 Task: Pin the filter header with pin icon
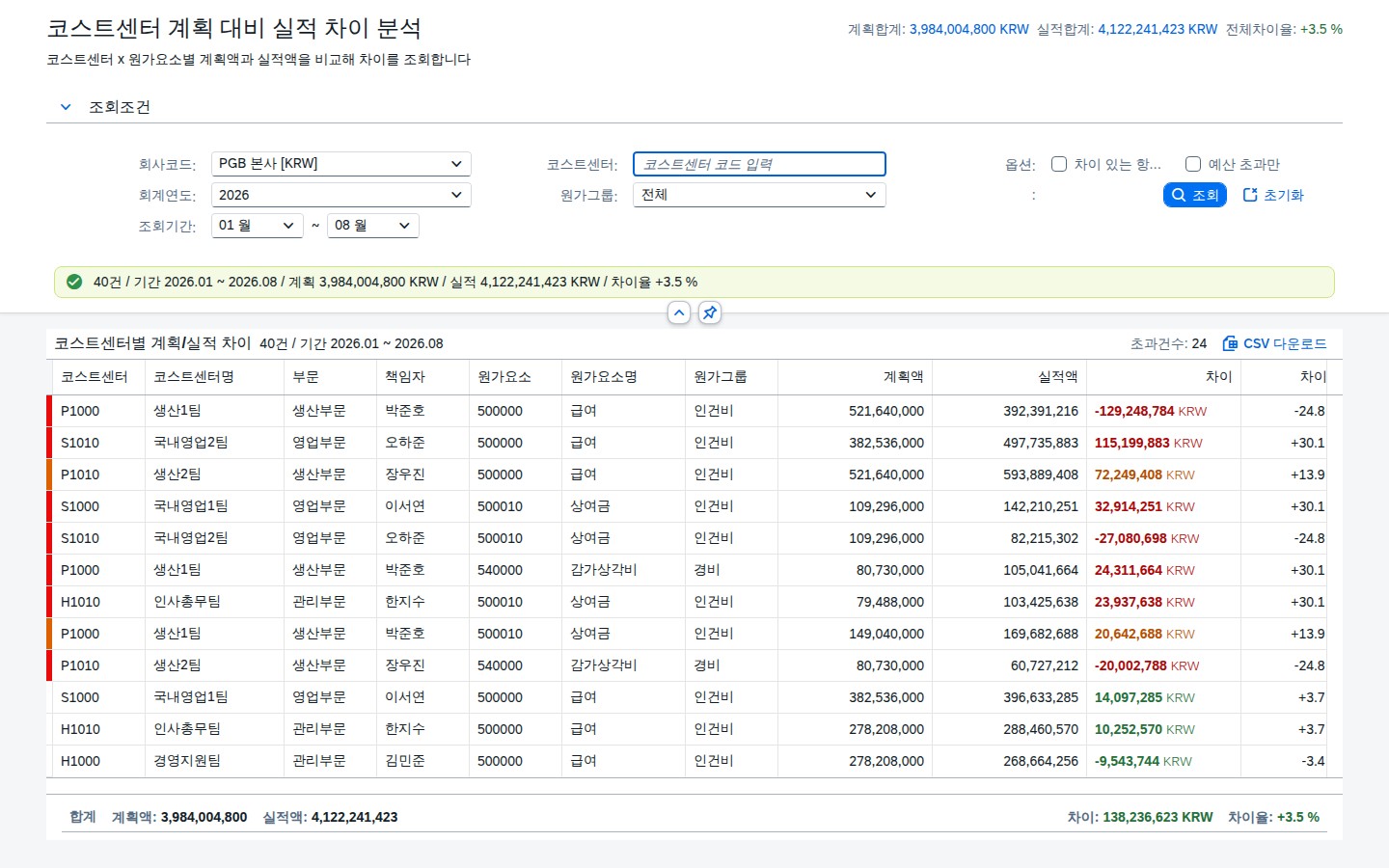pyautogui.click(x=710, y=312)
